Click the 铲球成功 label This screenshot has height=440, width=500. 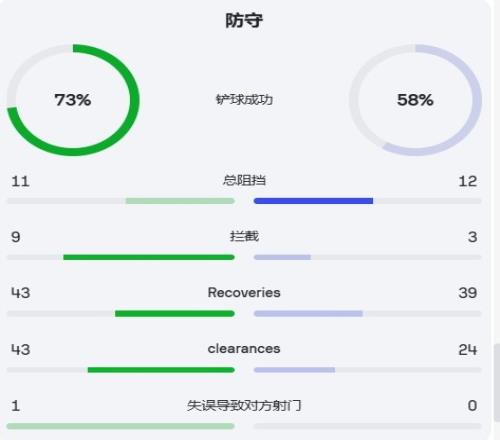point(244,99)
